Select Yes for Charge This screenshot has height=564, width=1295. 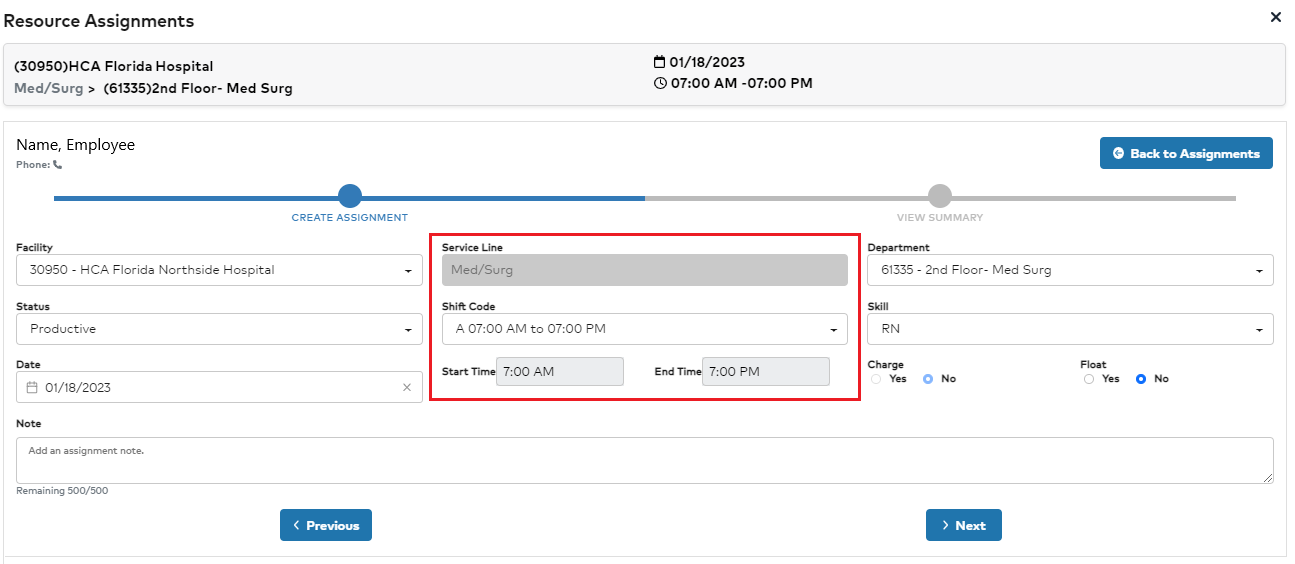pos(876,379)
